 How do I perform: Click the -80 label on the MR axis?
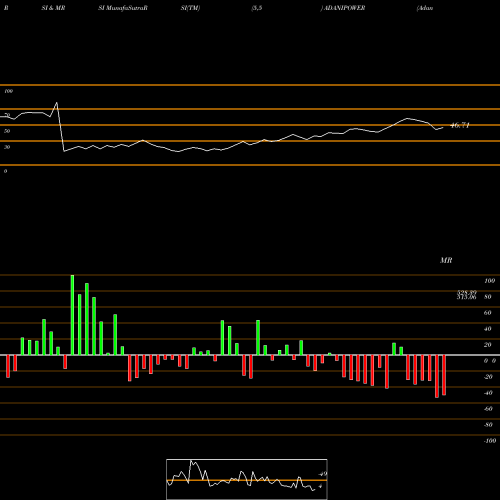[x=488, y=425]
